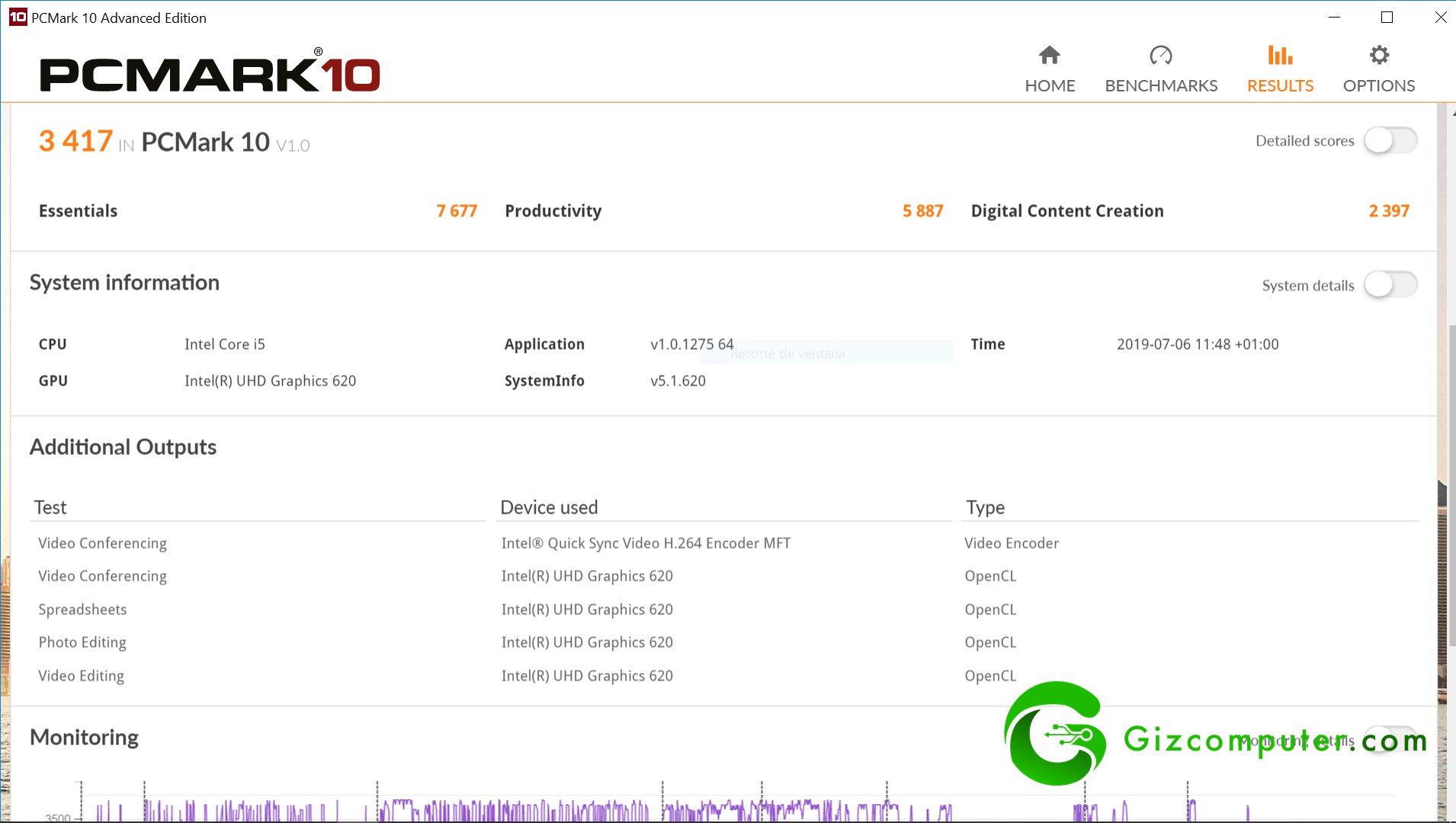Switch to the BENCHMARKS label
1456x823 pixels.
pyautogui.click(x=1161, y=85)
